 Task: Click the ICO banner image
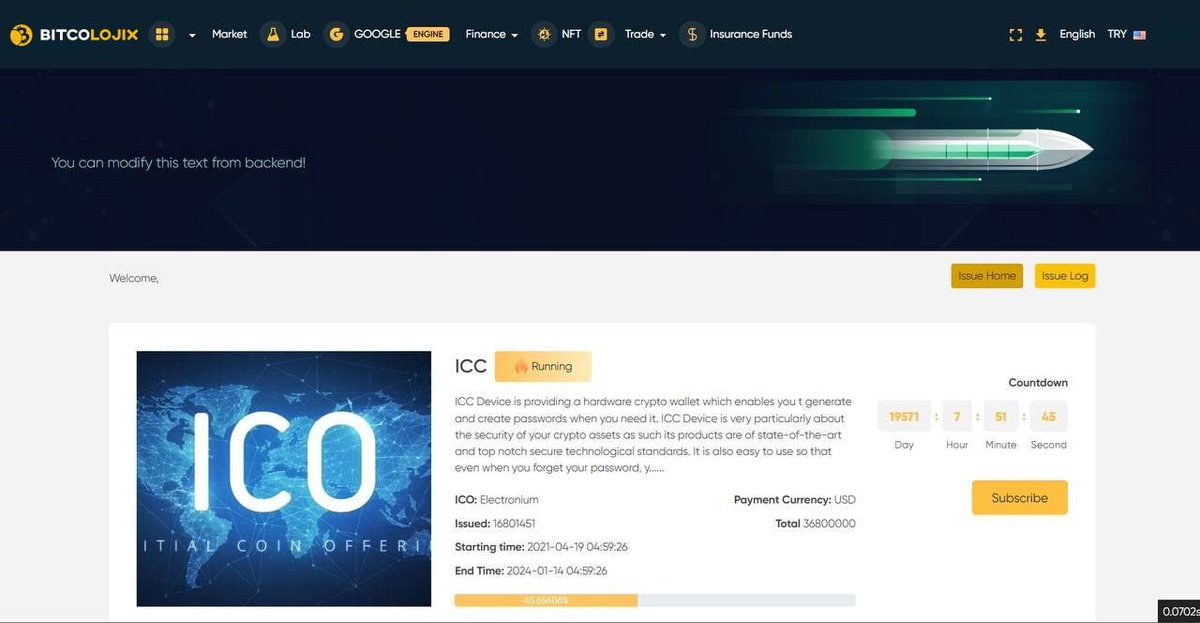[283, 478]
